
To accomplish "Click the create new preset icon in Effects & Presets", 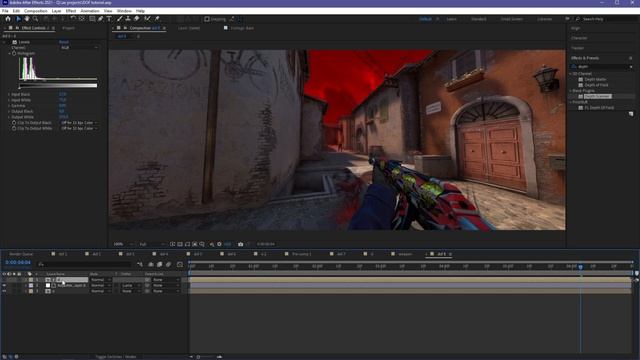I will coord(631,114).
